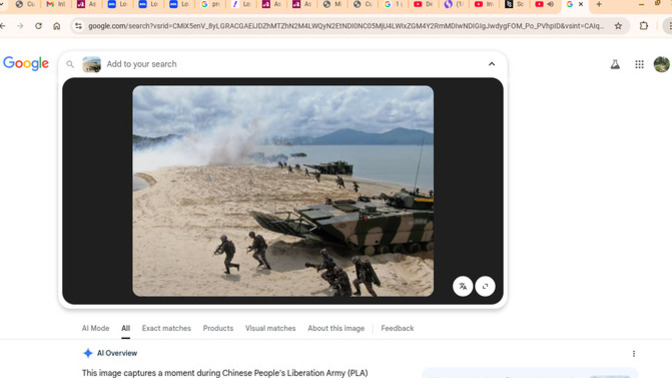
Task: Click the Feedback link
Action: point(397,328)
